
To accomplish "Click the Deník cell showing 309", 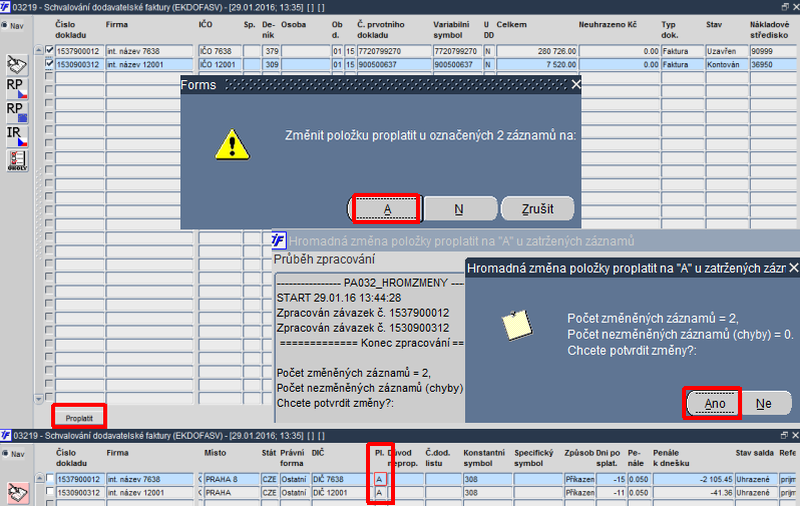I will [x=271, y=64].
